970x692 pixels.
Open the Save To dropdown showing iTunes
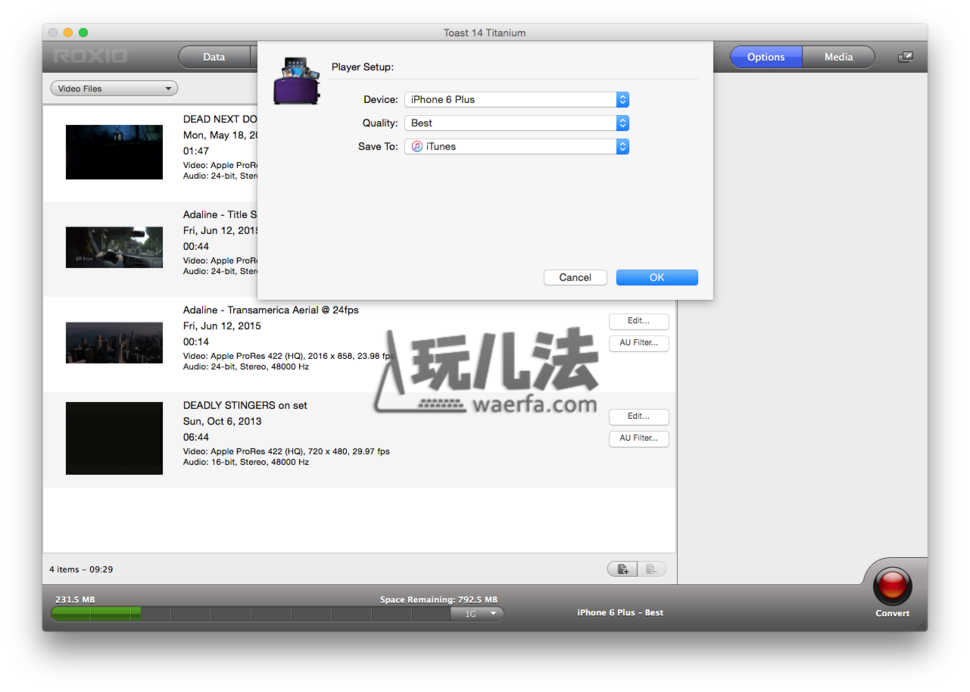click(x=517, y=147)
